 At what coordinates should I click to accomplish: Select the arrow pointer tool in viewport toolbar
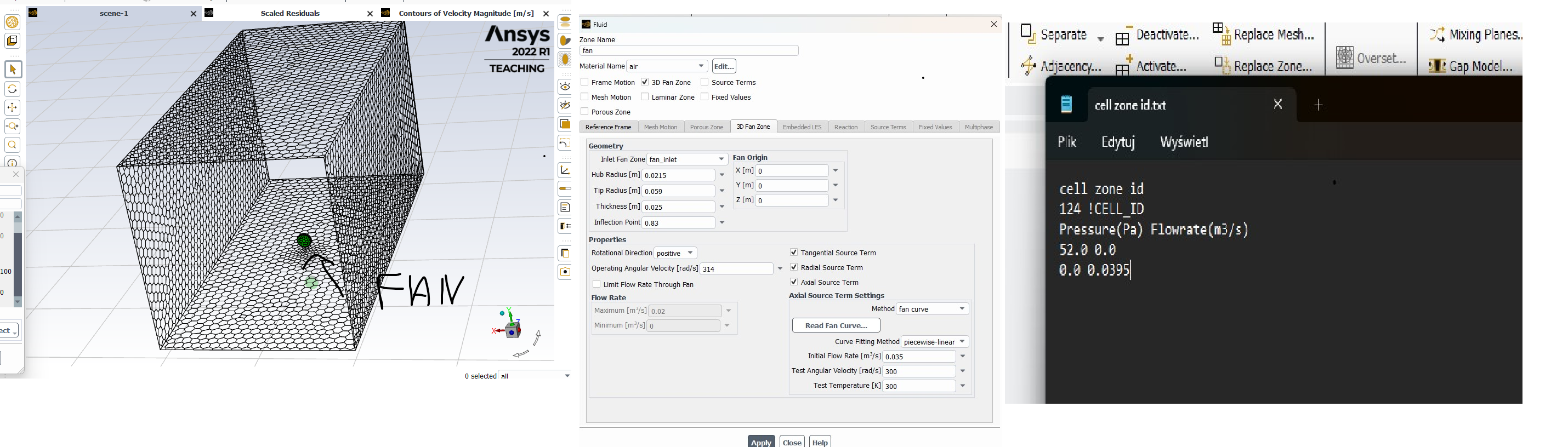pos(13,70)
